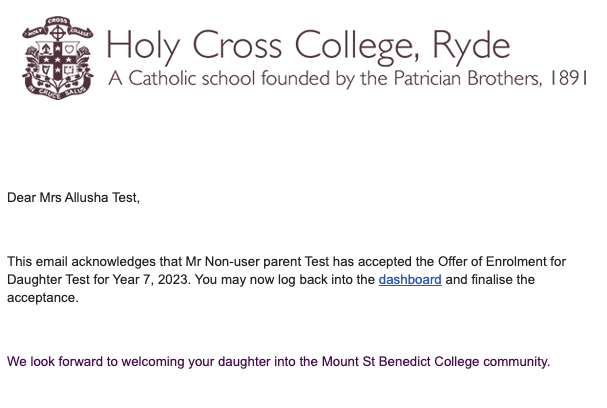Image resolution: width=607 pixels, height=408 pixels.
Task: Click the Holy Cross College, Ryde heading
Action: pos(307,44)
